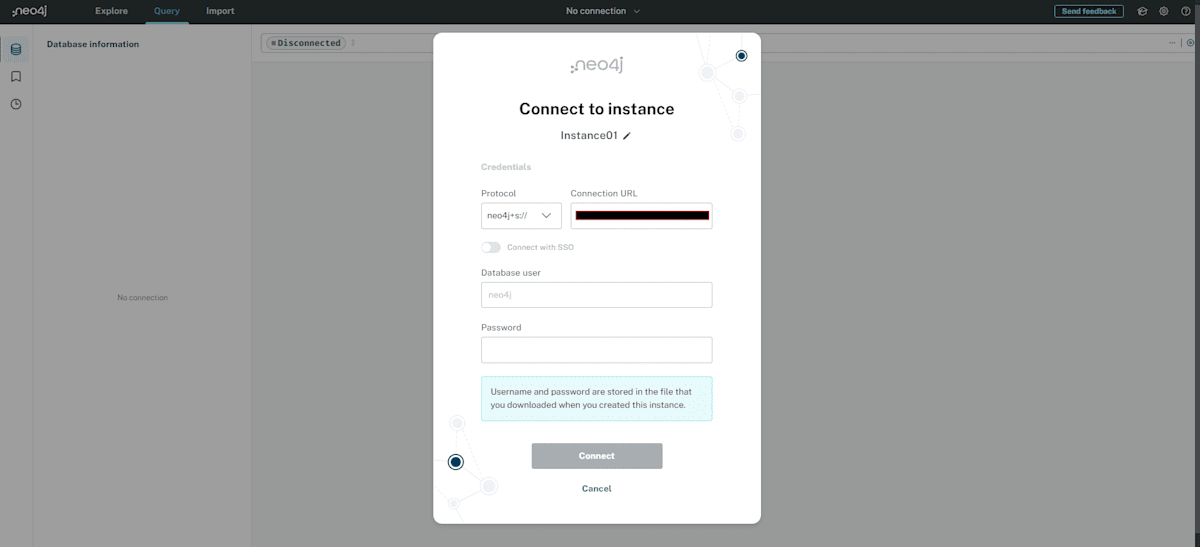
Task: Toggle Connect with SSO switch
Action: tap(491, 247)
